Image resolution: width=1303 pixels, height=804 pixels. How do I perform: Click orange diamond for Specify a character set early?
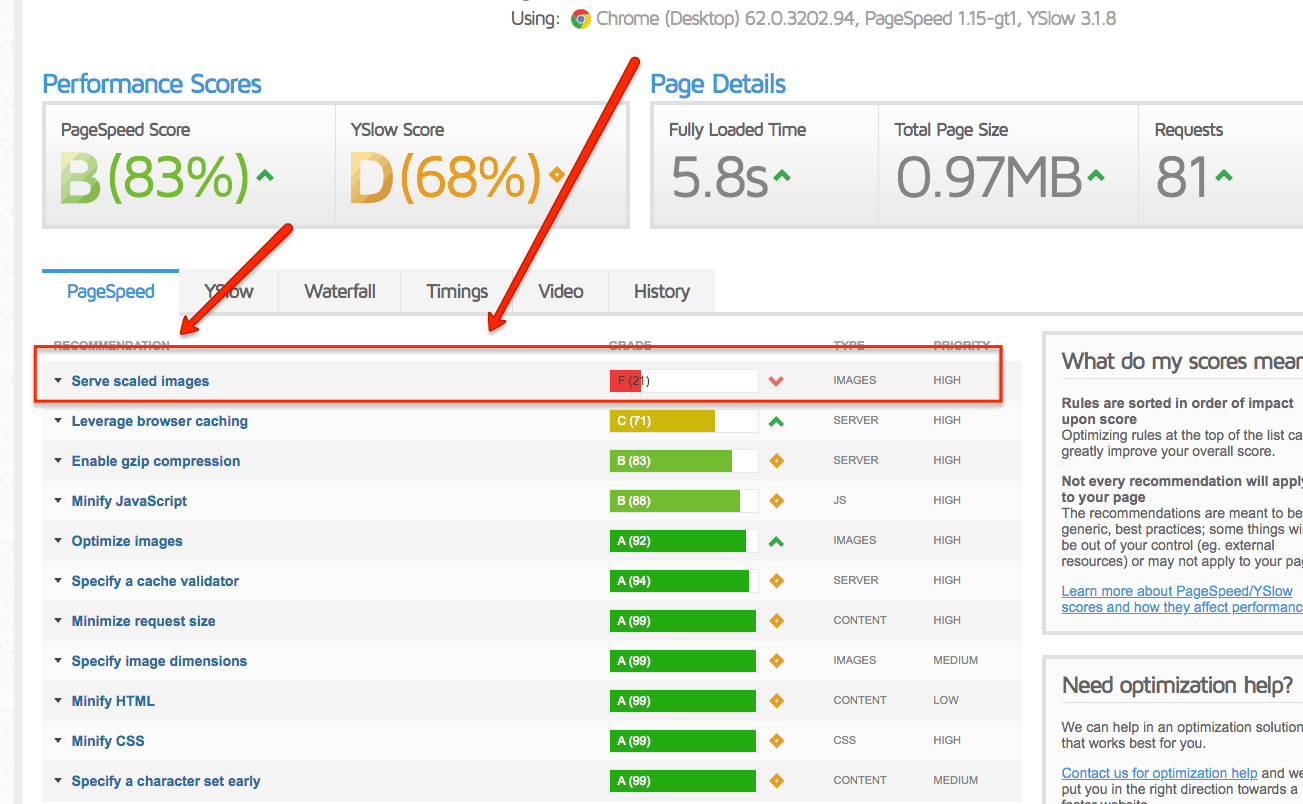point(776,781)
